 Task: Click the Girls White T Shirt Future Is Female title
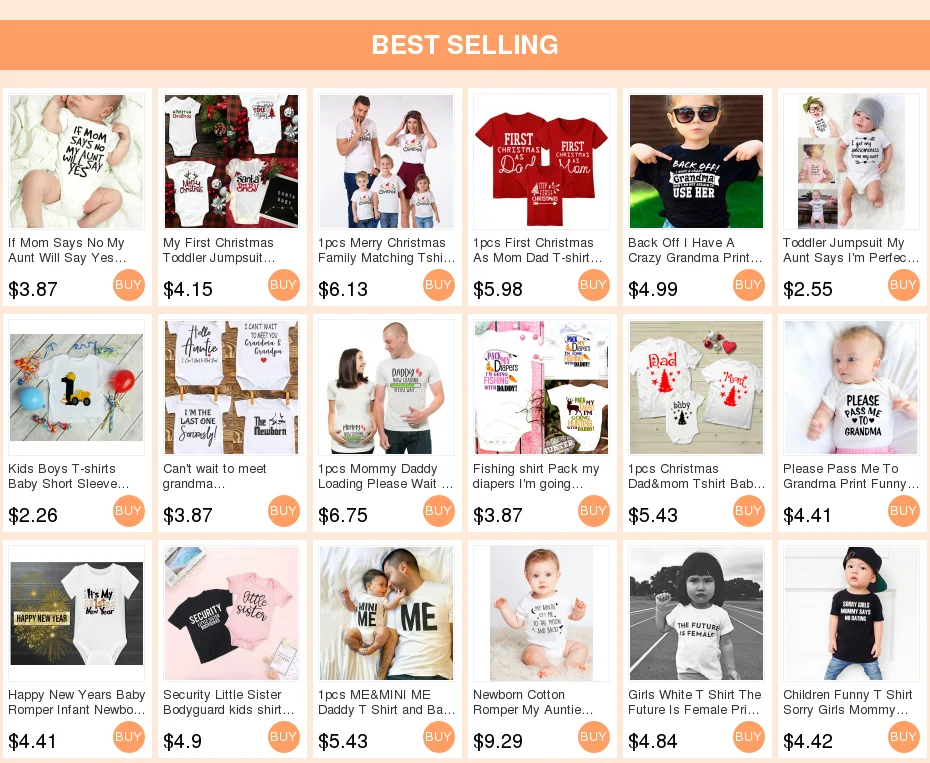coord(695,702)
